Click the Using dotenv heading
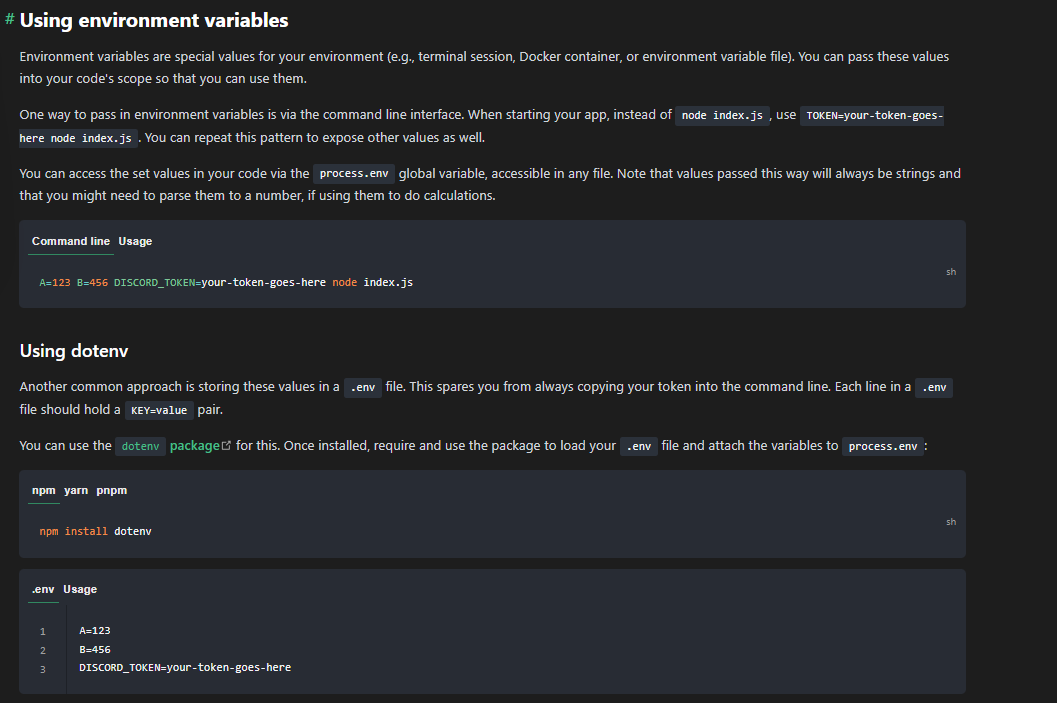 tap(74, 351)
